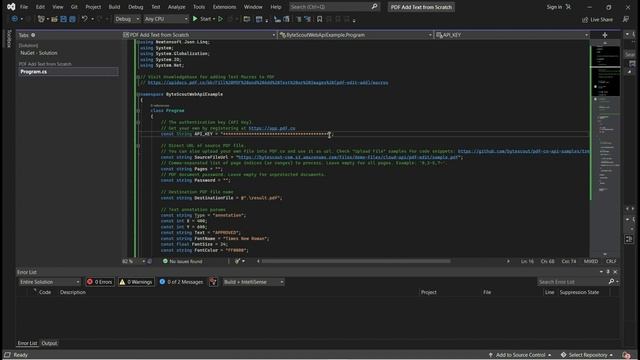Click the New Project toolbar icon
Screen dimensions: 640x360
pyautogui.click(x=41, y=19)
